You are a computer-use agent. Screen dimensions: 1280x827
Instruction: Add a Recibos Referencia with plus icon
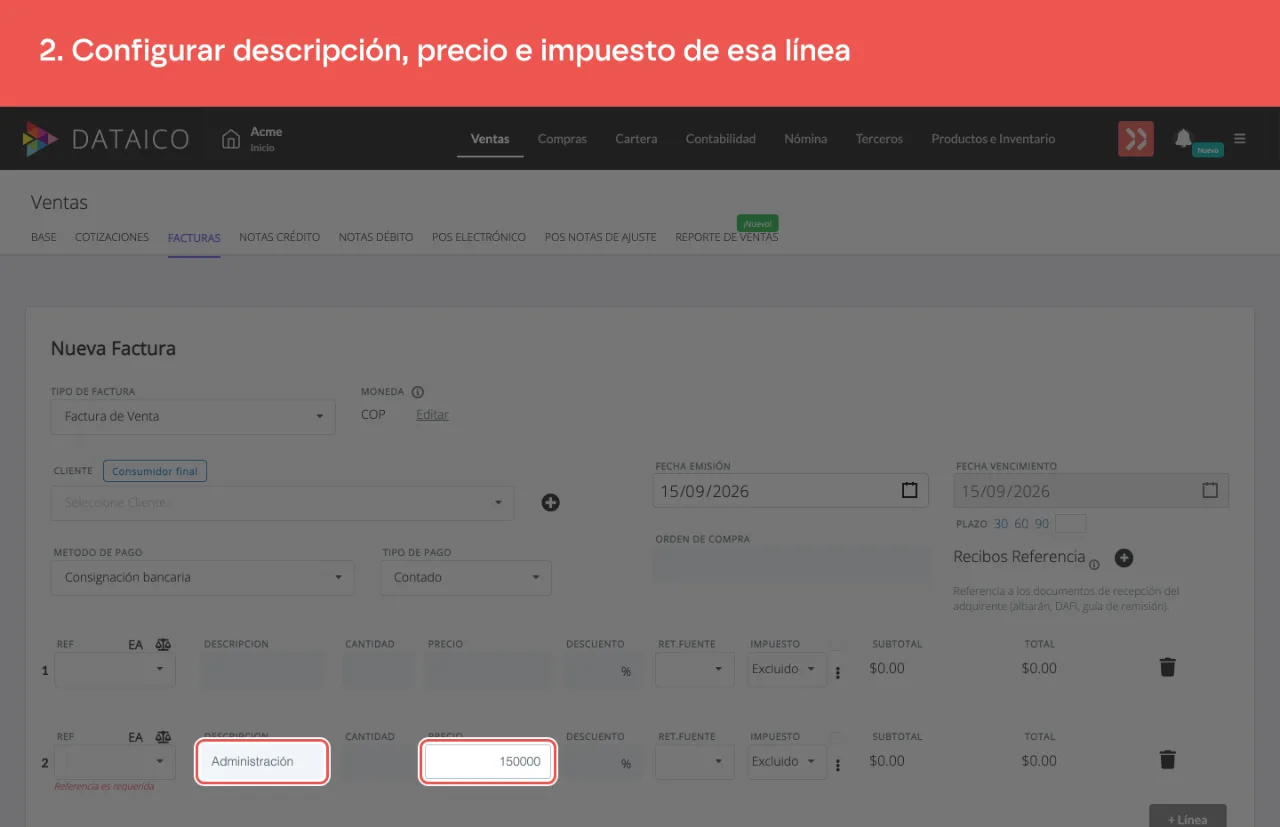coord(1123,558)
